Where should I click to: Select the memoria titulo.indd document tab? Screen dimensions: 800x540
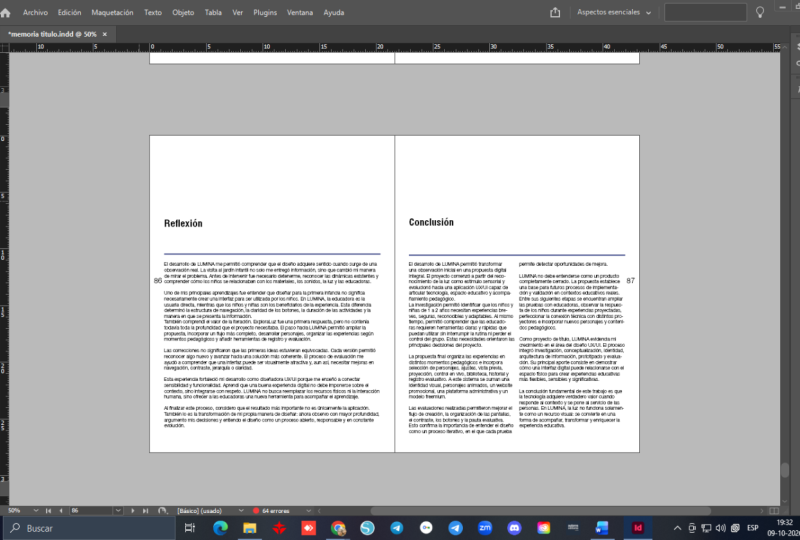53,34
